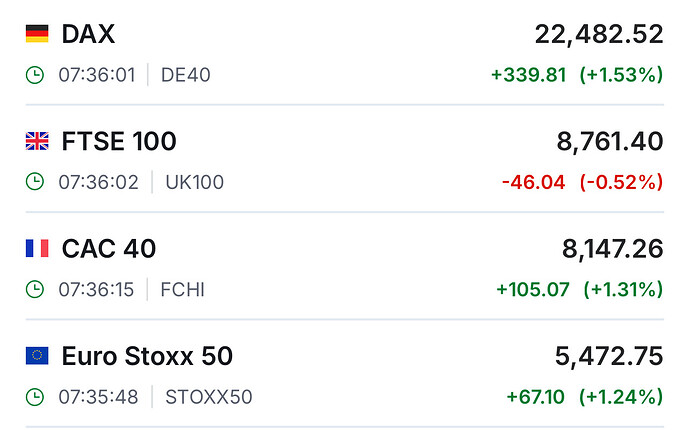The image size is (690, 430).
Task: Click the DAX price 22,482.52
Action: pos(599,35)
